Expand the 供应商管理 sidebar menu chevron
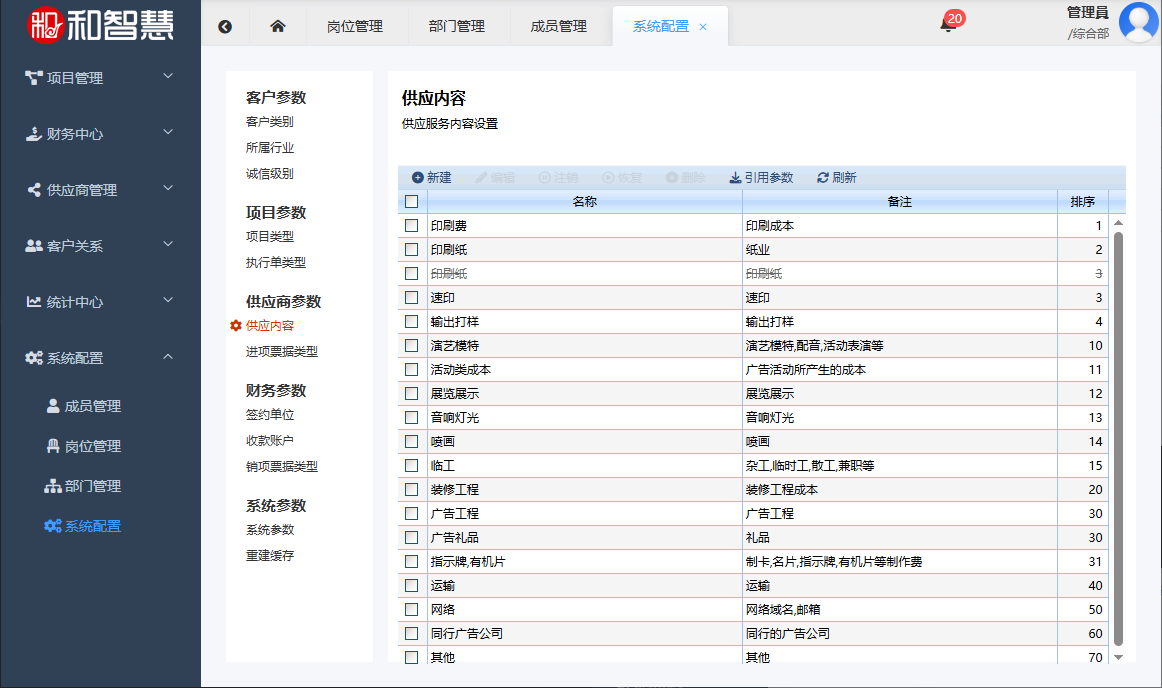The image size is (1162, 688). tap(168, 188)
